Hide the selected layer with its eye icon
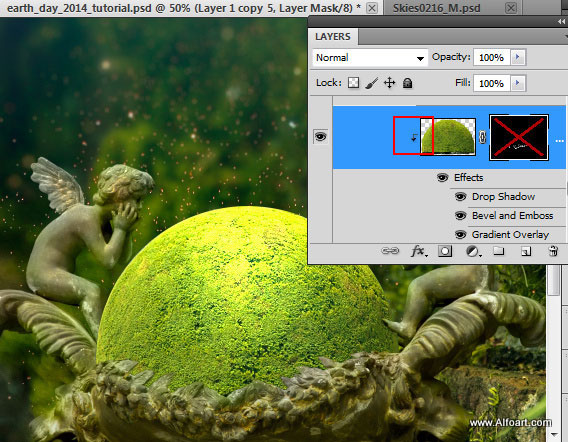 point(321,137)
